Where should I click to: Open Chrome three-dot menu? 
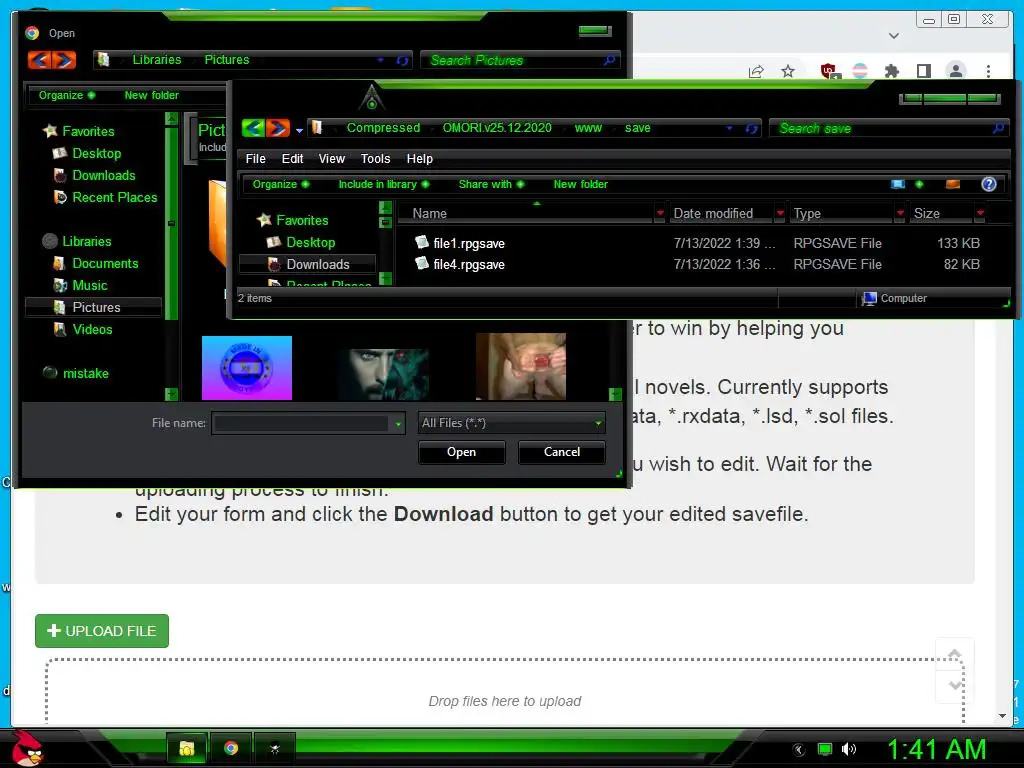click(988, 71)
